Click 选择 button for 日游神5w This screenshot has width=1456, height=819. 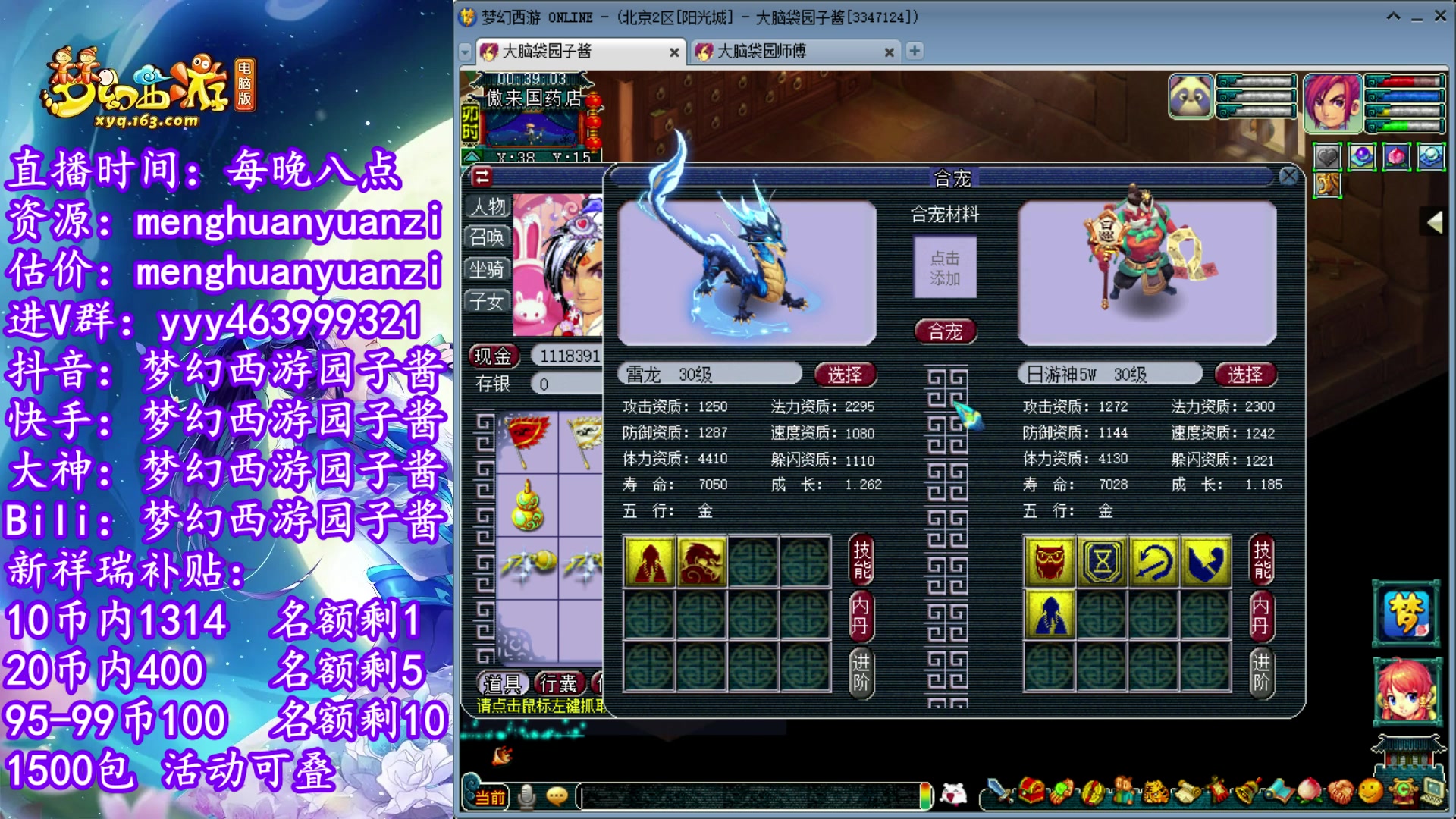click(x=1245, y=374)
